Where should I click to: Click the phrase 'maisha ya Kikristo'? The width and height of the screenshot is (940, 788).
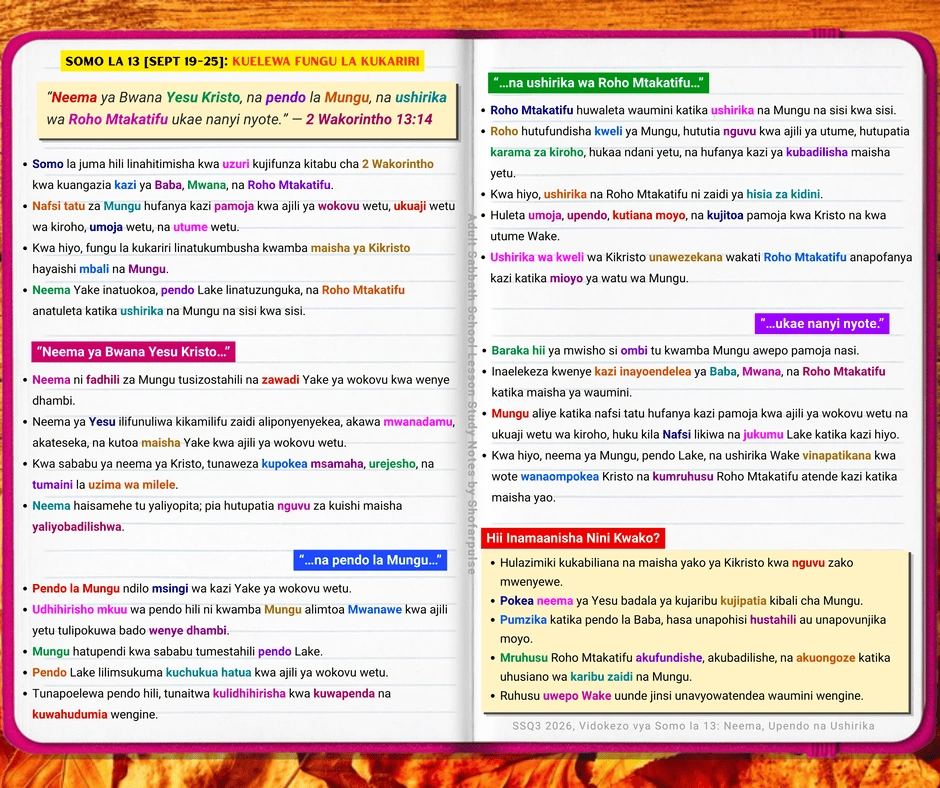pyautogui.click(x=360, y=248)
